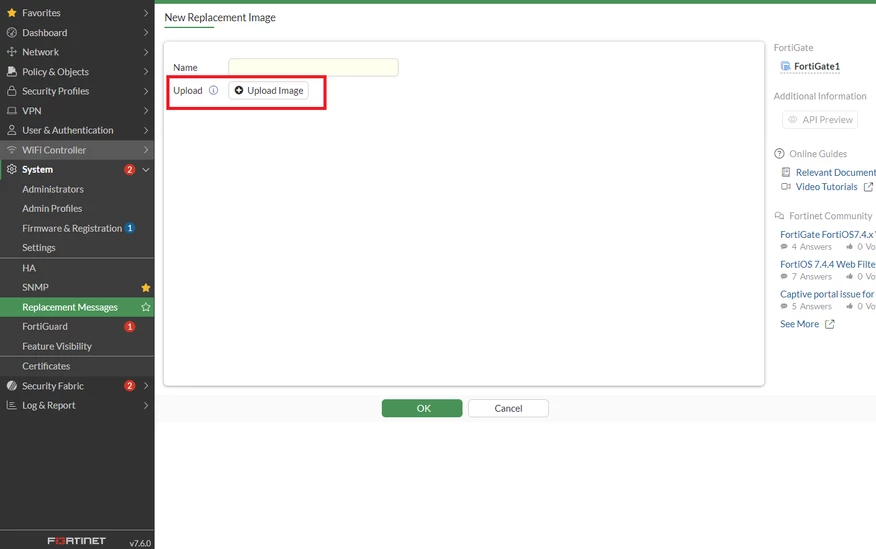Click the gold star beside SNMP

(x=146, y=288)
